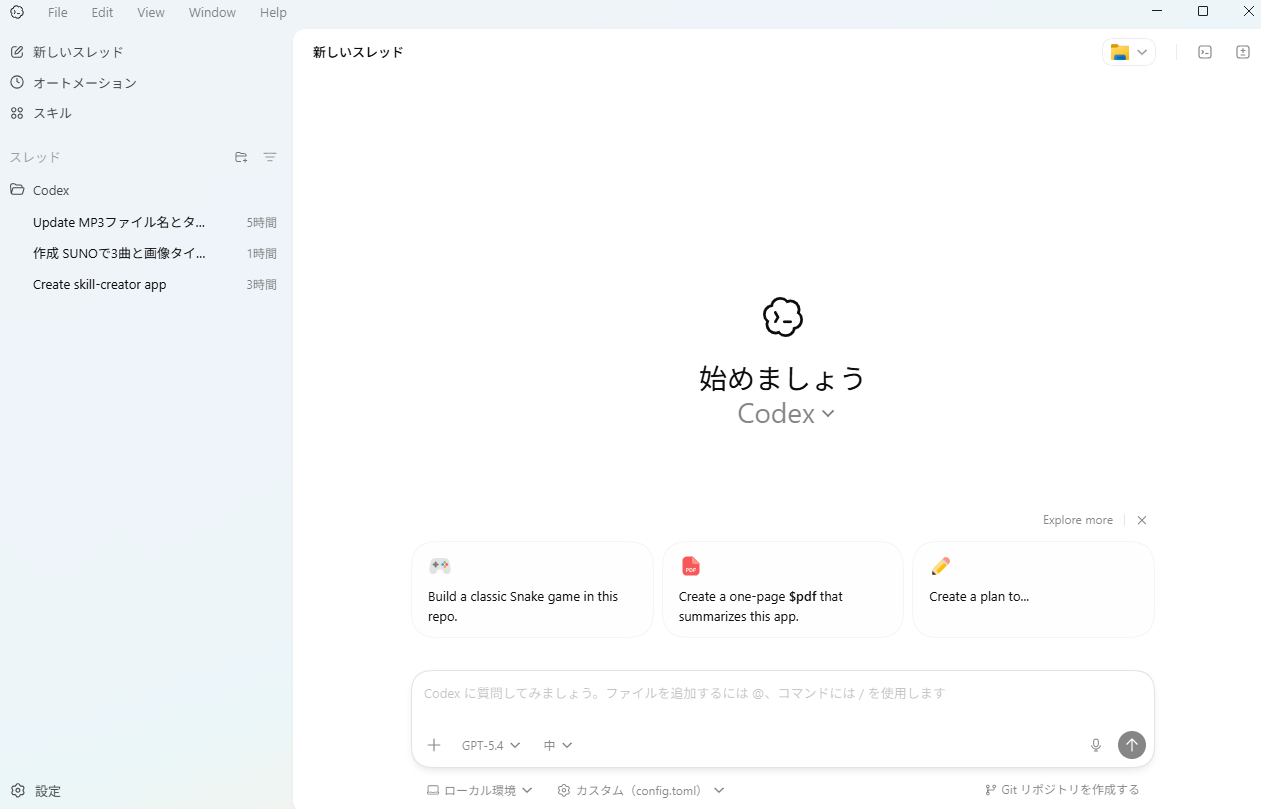This screenshot has width=1261, height=809.
Task: Open the スキル section in the sidebar
Action: (x=52, y=112)
